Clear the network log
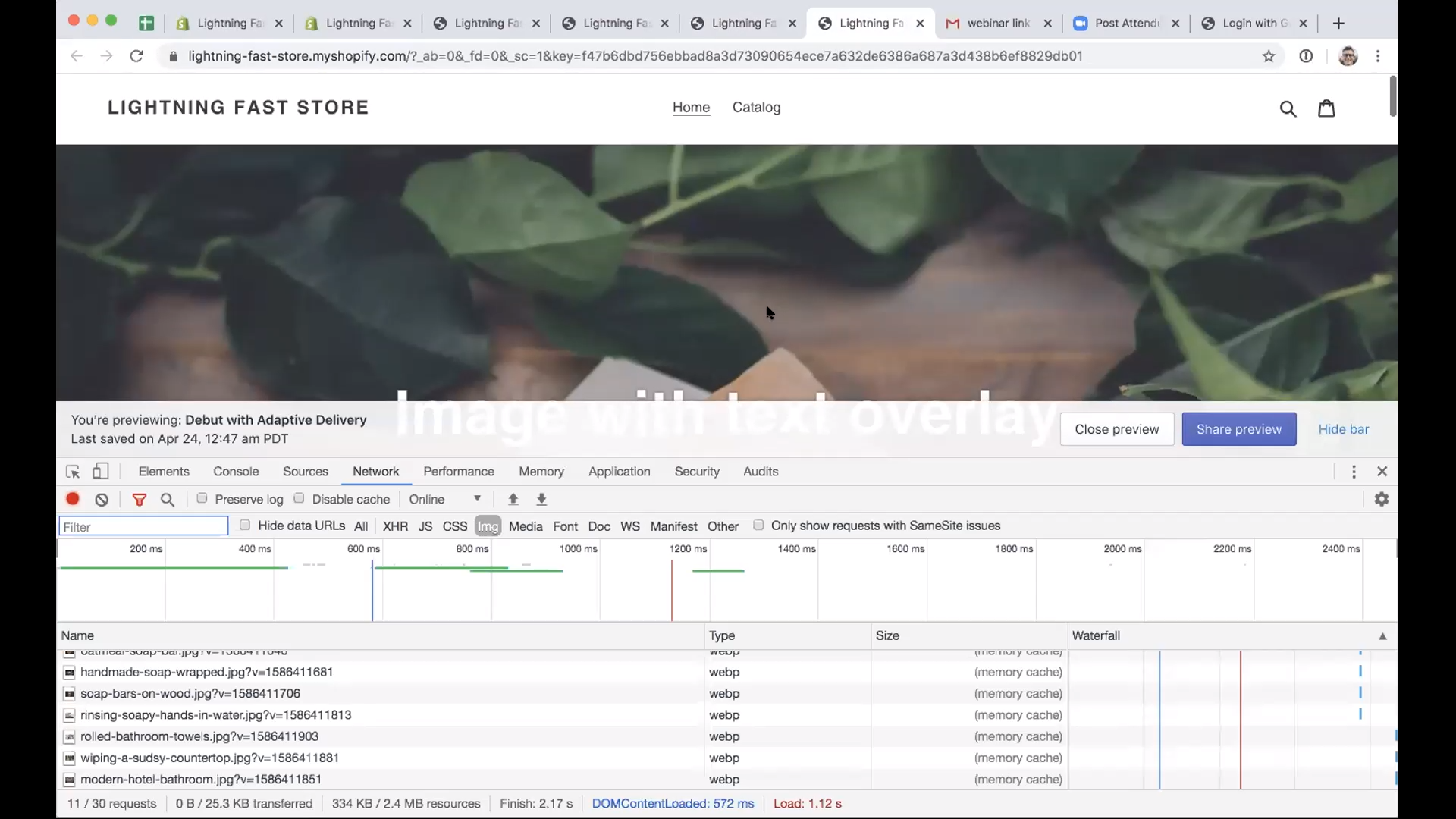 click(x=102, y=500)
